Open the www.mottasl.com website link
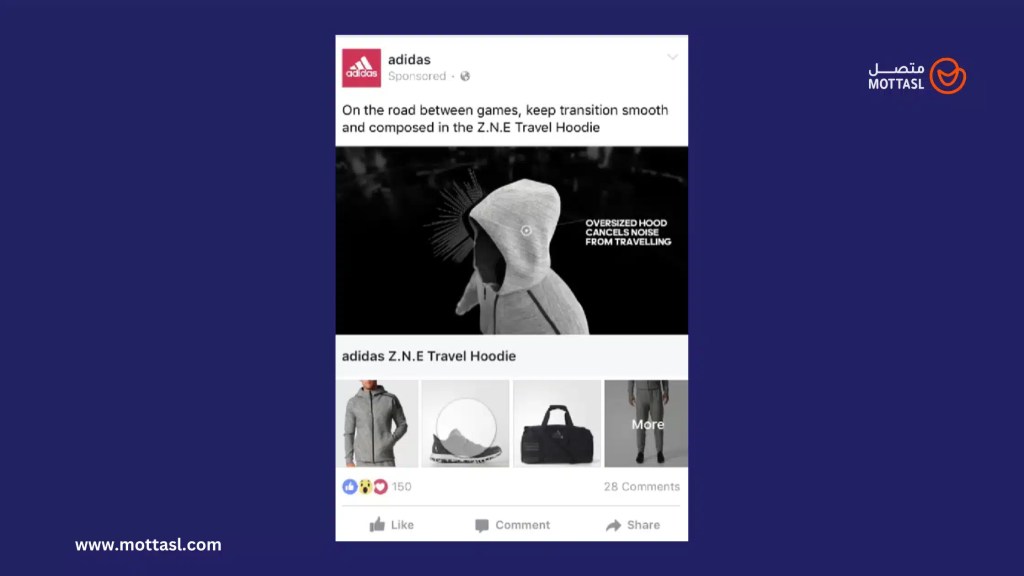 148,545
